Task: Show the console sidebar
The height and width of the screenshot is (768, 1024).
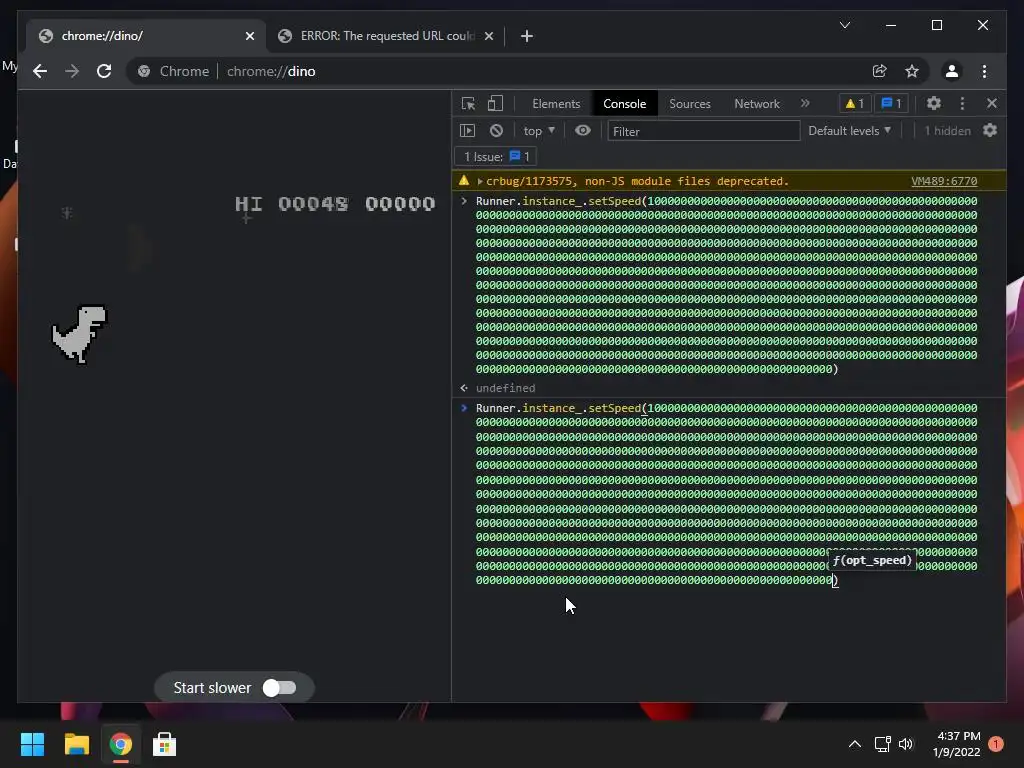Action: coord(468,131)
